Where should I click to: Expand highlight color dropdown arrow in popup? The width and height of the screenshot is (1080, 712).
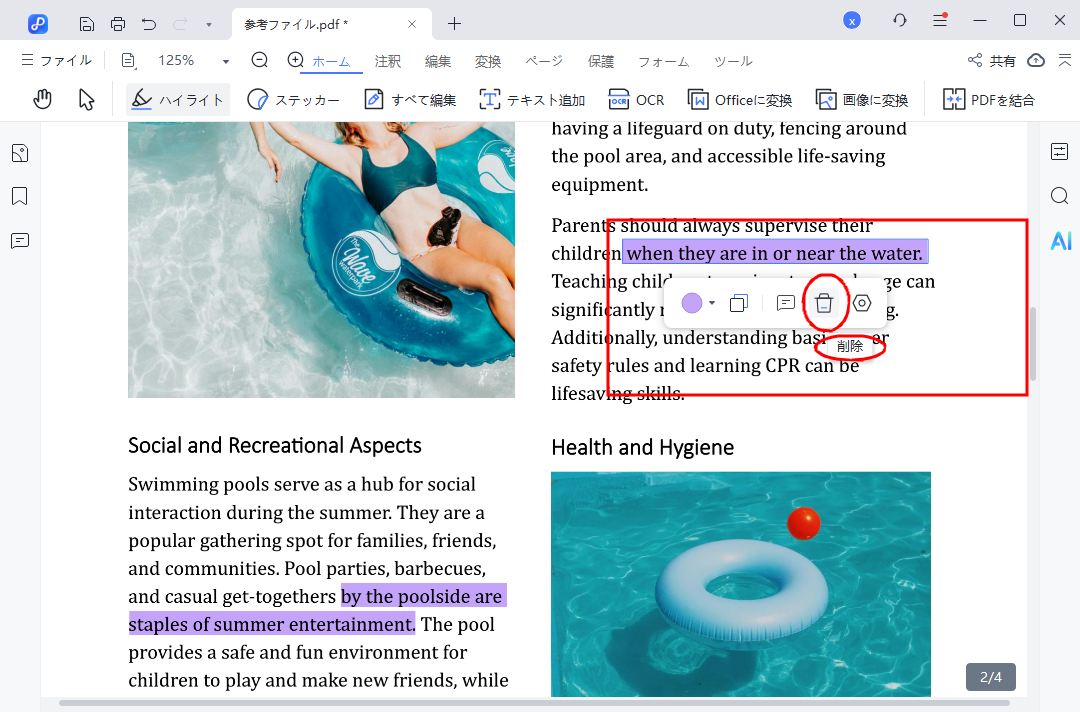[712, 303]
